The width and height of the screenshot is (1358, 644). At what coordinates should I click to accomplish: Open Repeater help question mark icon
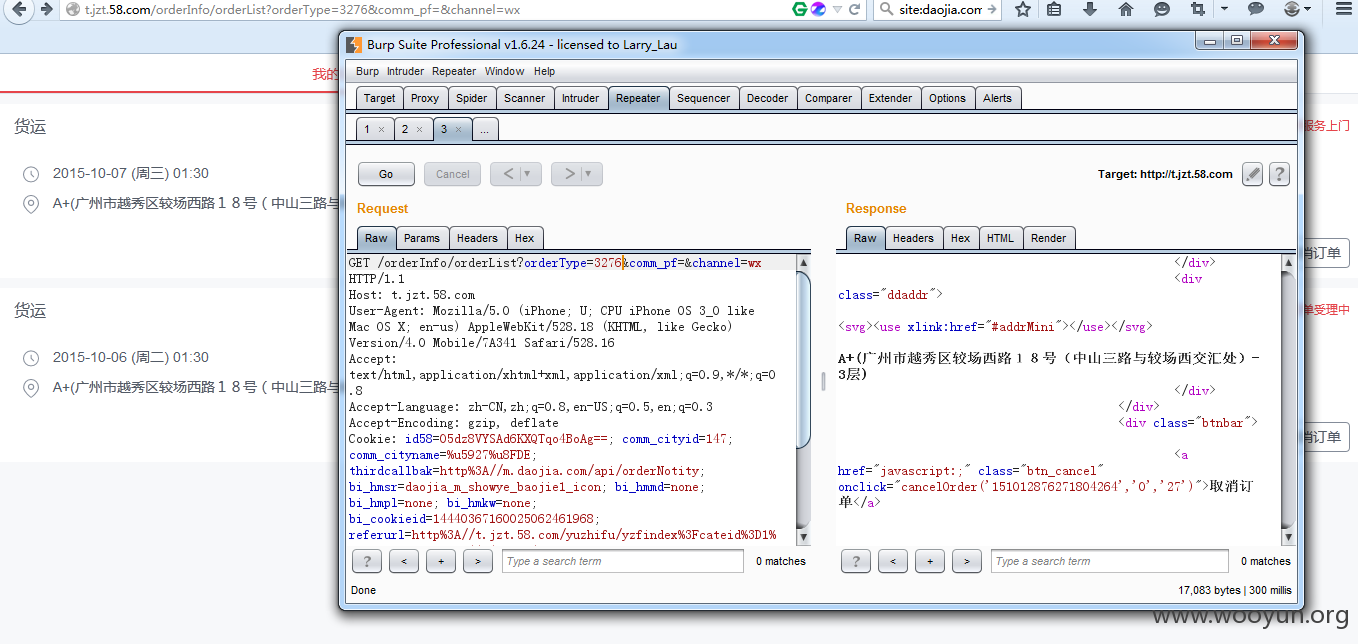pyautogui.click(x=1279, y=174)
